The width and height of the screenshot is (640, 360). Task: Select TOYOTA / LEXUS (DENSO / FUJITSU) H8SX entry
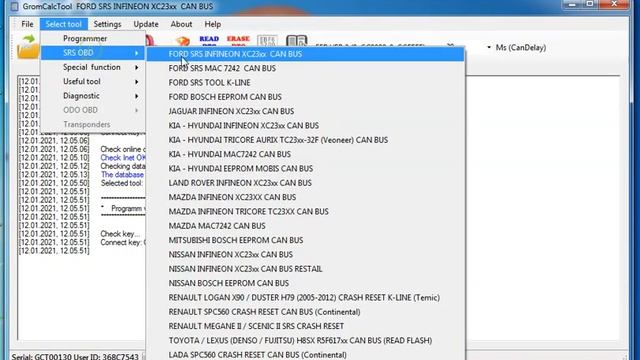tap(305, 340)
